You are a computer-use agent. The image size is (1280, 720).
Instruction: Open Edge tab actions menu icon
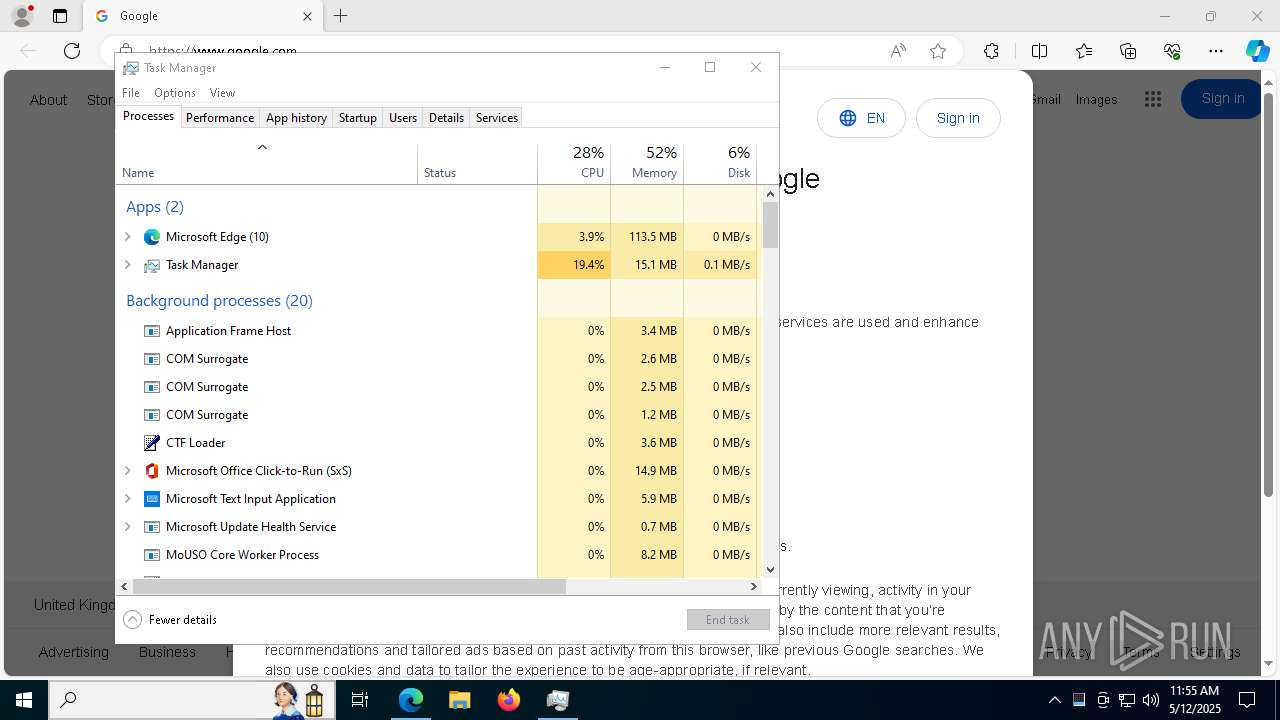tap(60, 16)
